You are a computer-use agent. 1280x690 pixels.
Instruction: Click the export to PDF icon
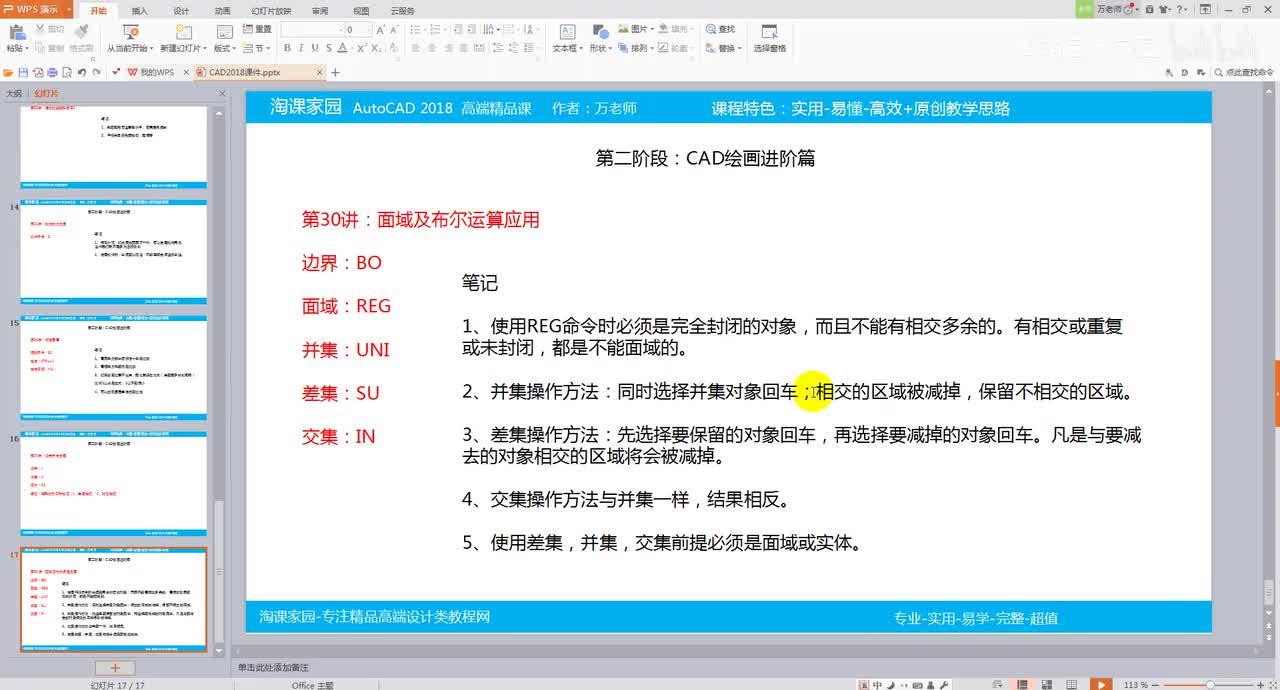[38, 72]
